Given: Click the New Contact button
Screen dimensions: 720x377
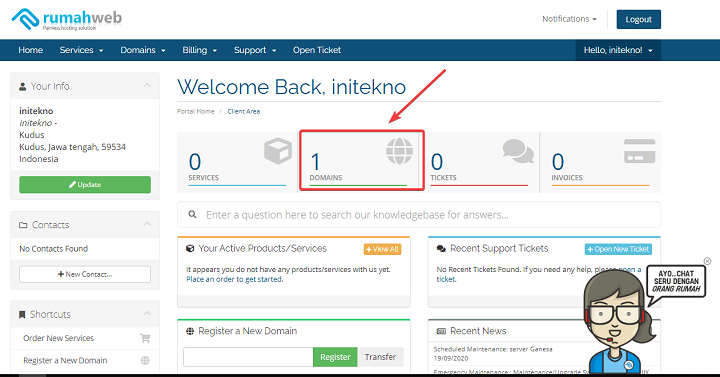Looking at the screenshot, I should 85,274.
